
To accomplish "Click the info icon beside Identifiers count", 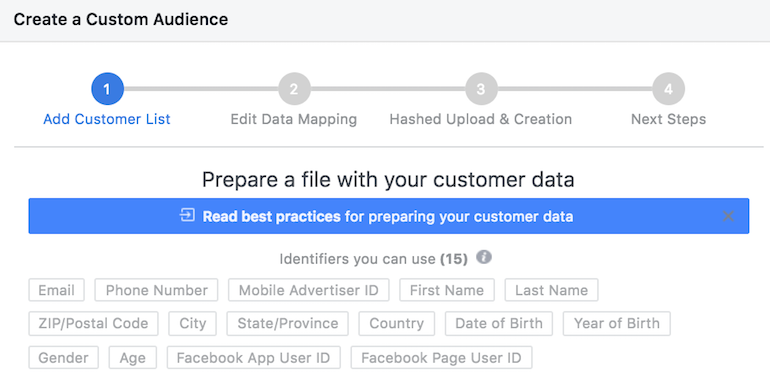I will coord(484,257).
